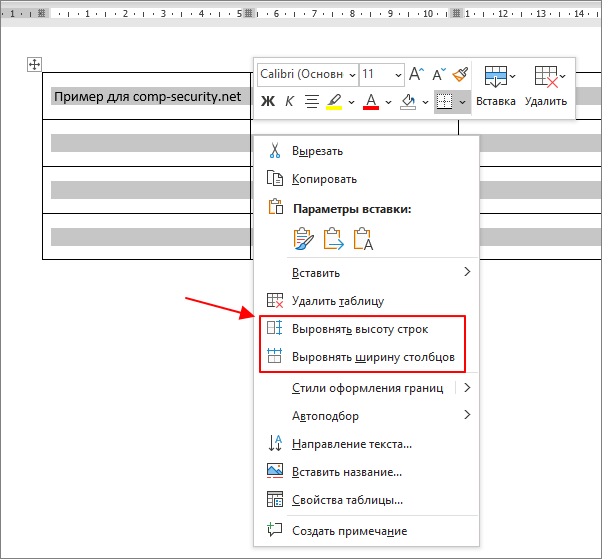Viewport: 602px width, 559px height.
Task: Click the table move handle icon
Action: click(x=34, y=64)
